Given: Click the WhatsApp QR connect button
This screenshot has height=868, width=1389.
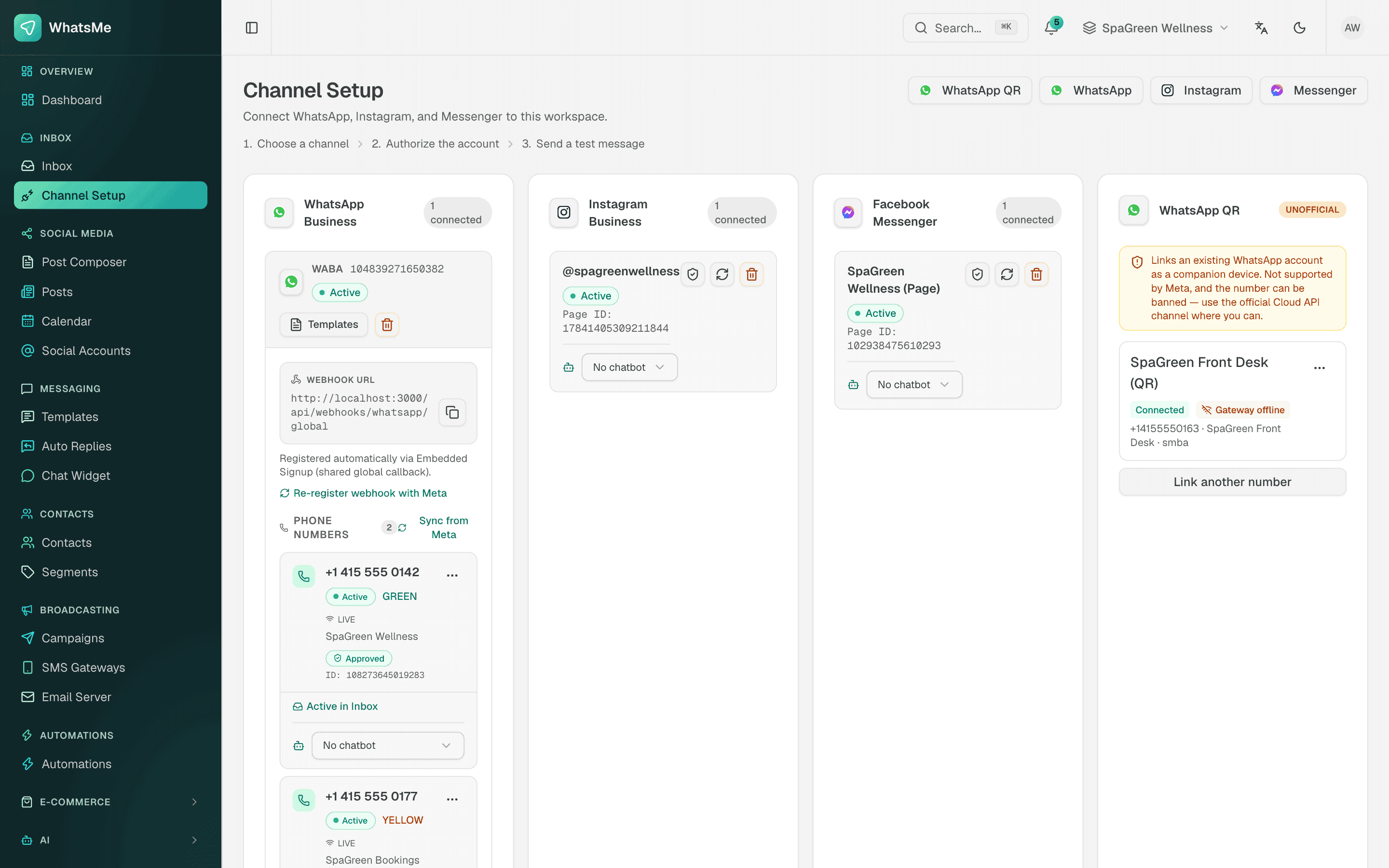Looking at the screenshot, I should point(969,90).
